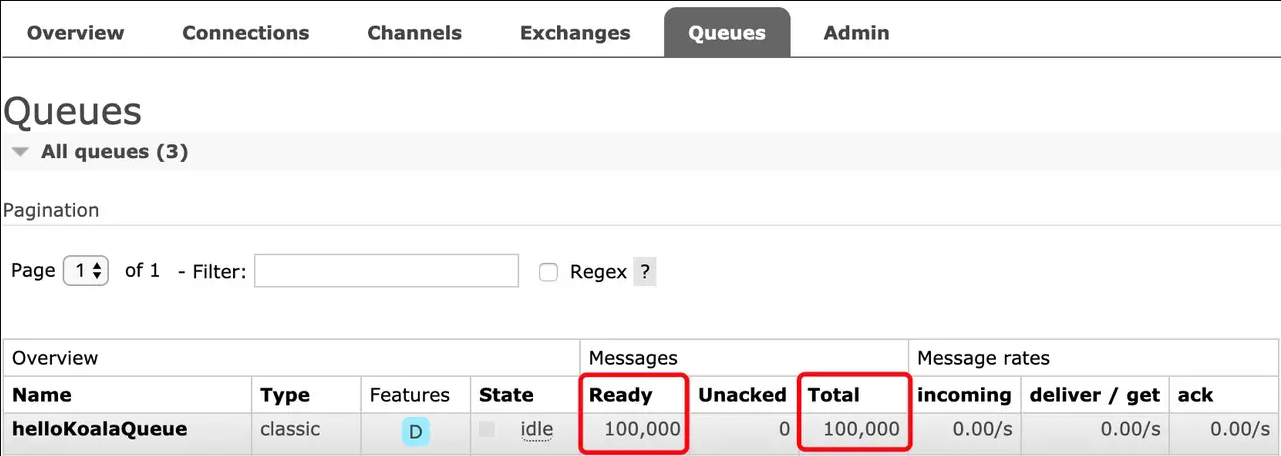Click the Regex help question mark
Image resolution: width=1281 pixels, height=456 pixels.
tap(645, 272)
